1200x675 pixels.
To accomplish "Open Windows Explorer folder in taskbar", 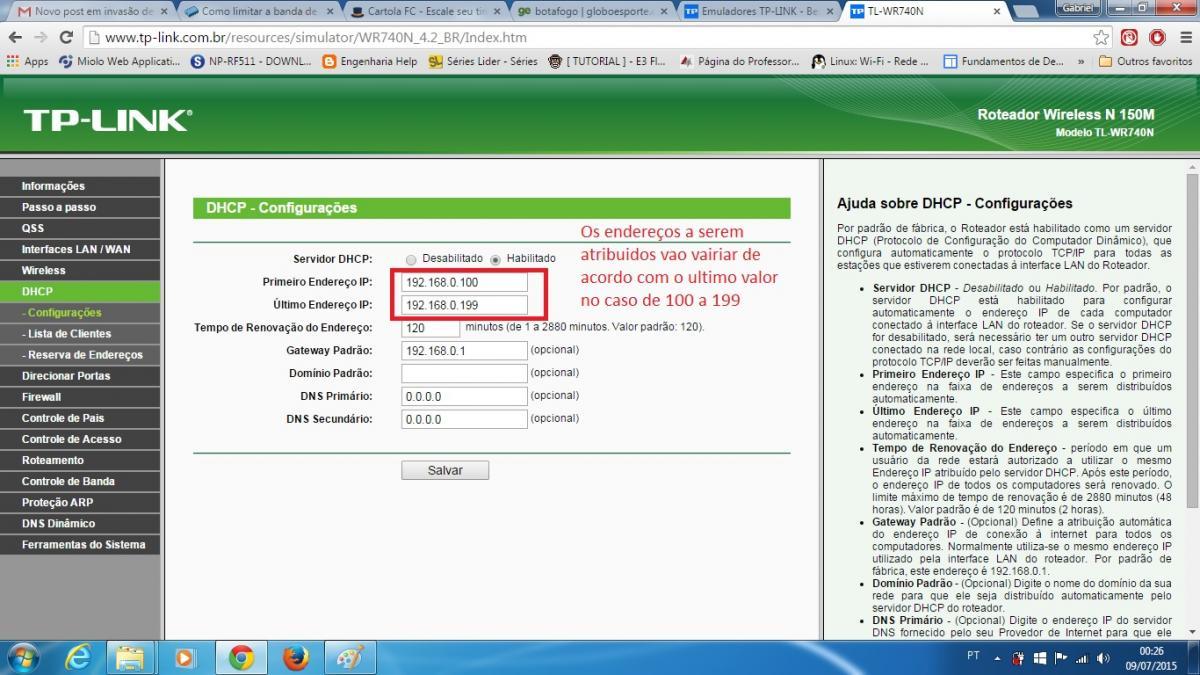I will (x=132, y=658).
